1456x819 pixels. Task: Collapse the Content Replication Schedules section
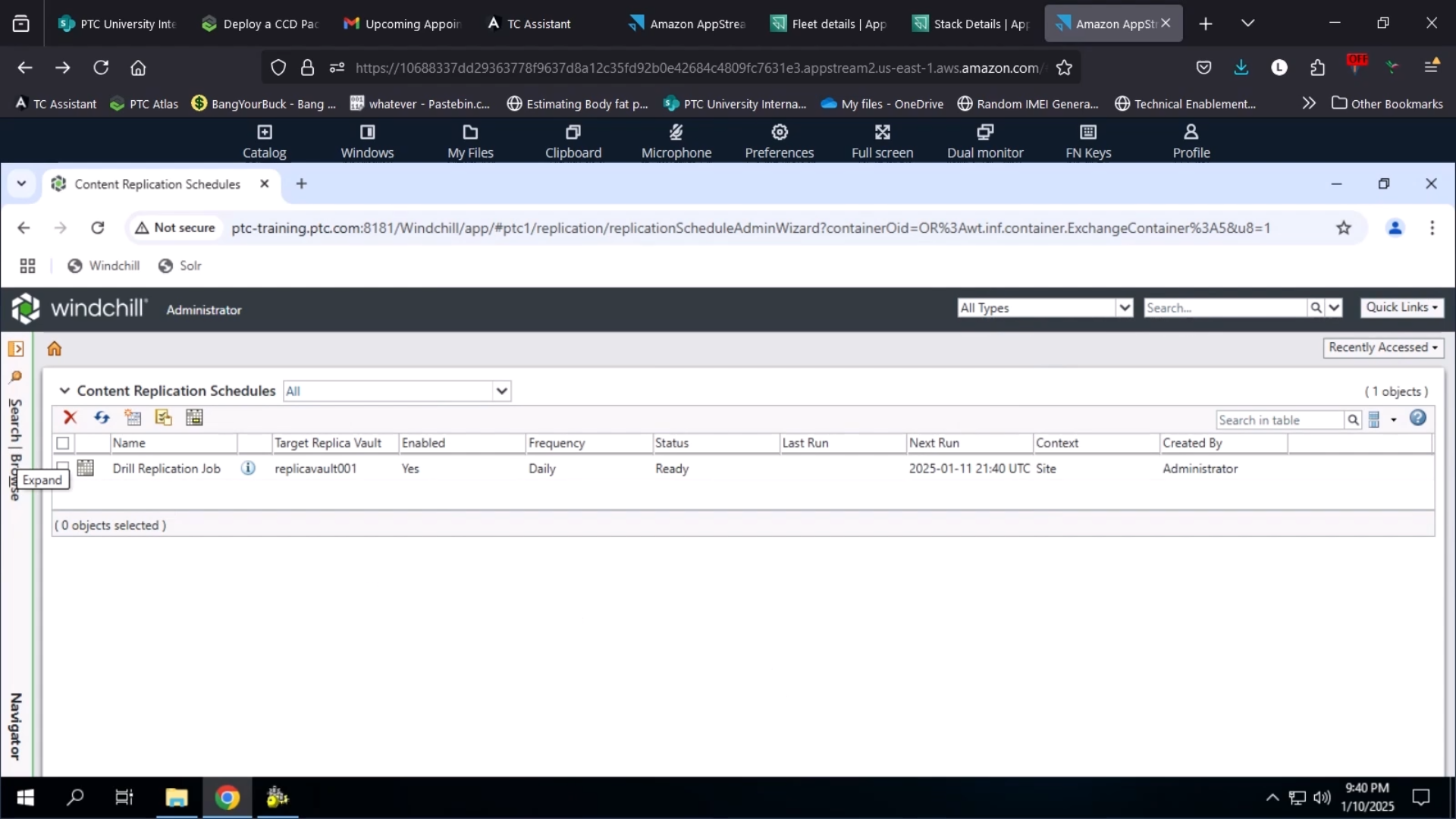[64, 391]
